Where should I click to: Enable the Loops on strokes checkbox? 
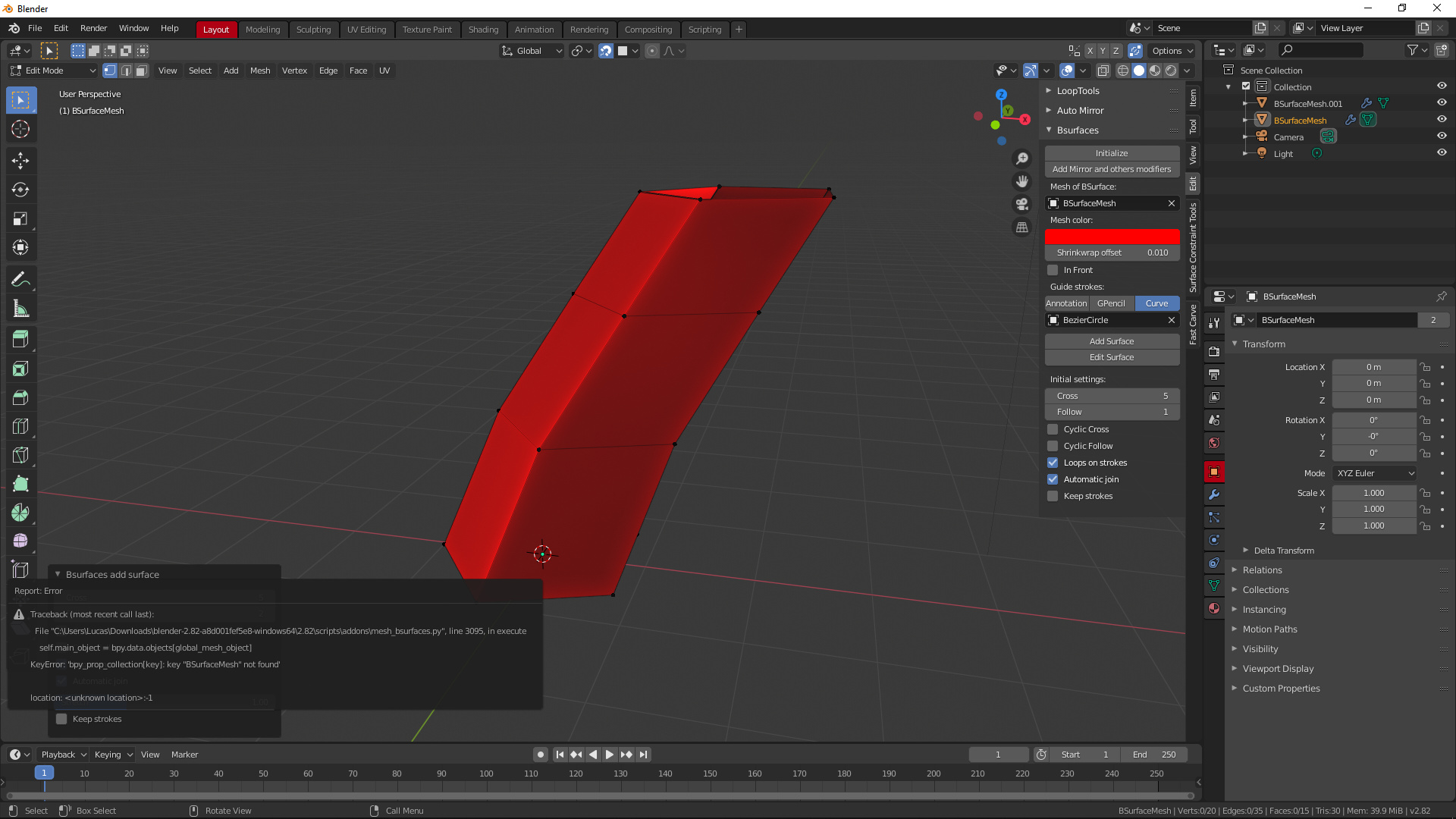(1053, 462)
